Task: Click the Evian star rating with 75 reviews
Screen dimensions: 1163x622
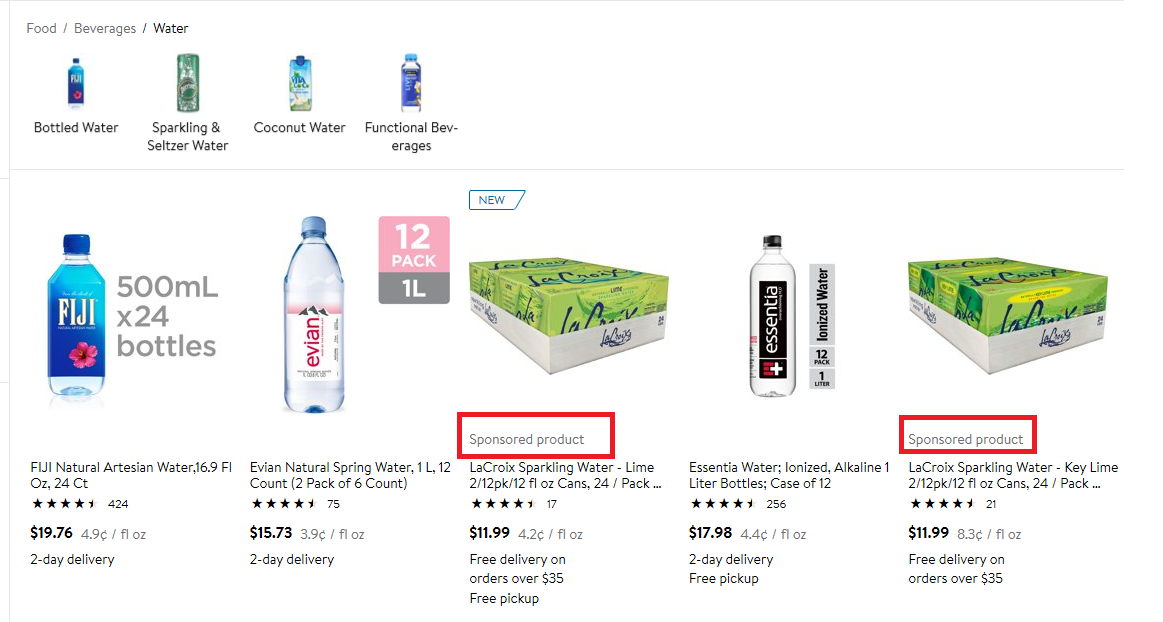Action: tap(284, 504)
